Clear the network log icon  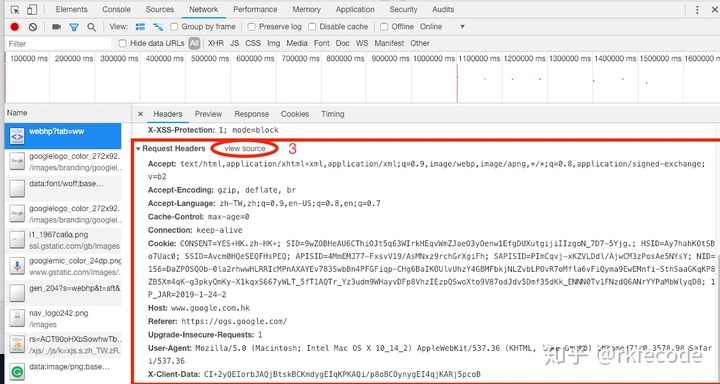click(33, 27)
